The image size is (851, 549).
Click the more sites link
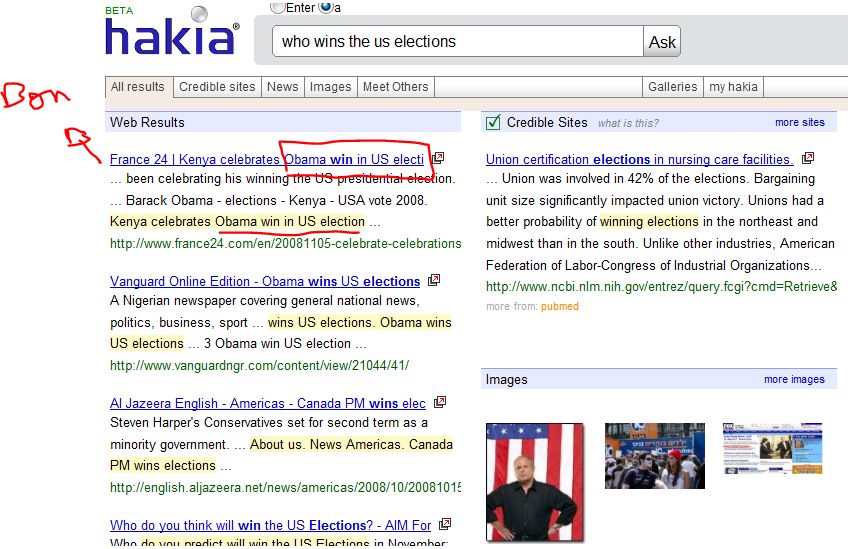tap(799, 123)
